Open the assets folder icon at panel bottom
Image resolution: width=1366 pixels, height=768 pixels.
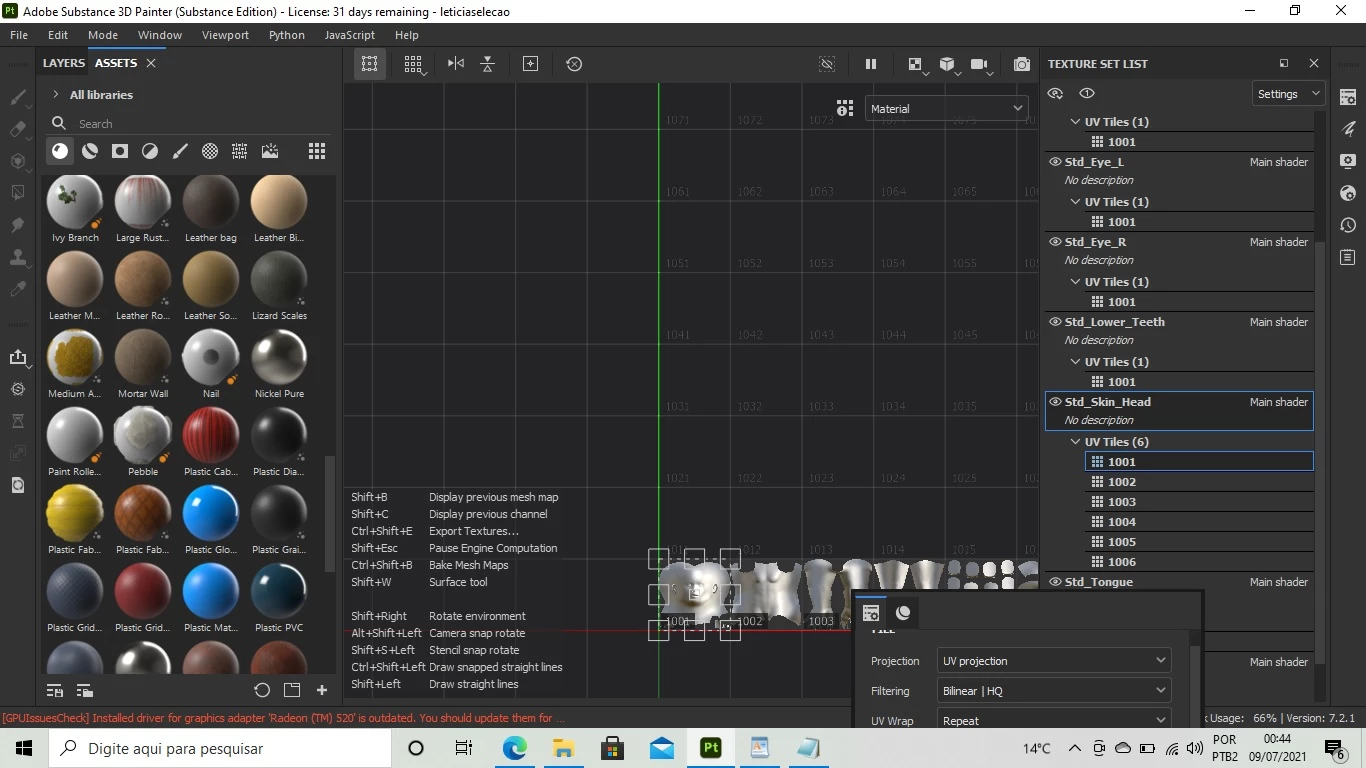point(292,690)
